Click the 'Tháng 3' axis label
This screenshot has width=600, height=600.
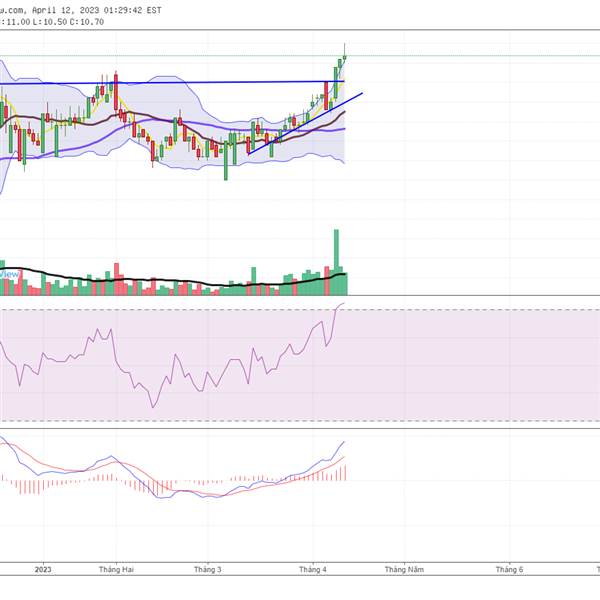pos(207,569)
